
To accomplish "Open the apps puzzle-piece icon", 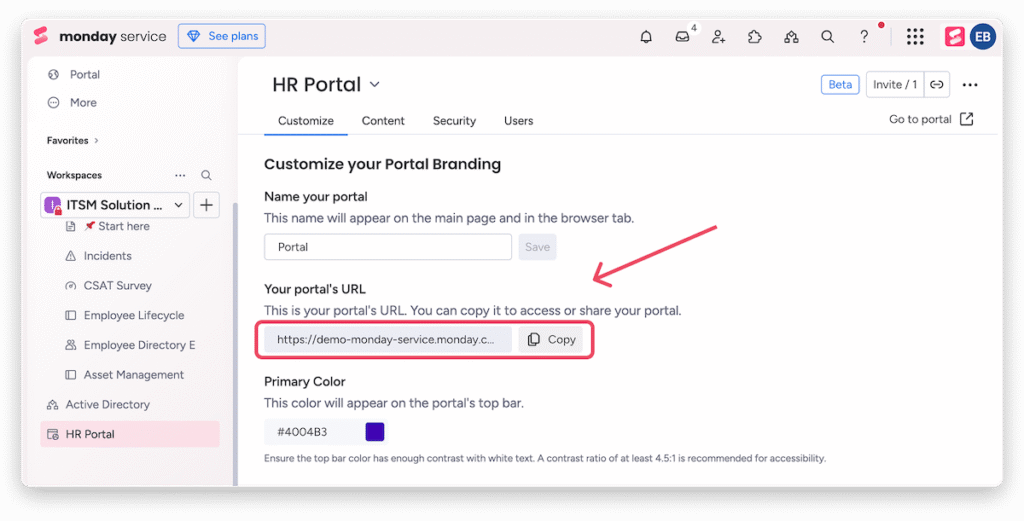I will point(755,37).
